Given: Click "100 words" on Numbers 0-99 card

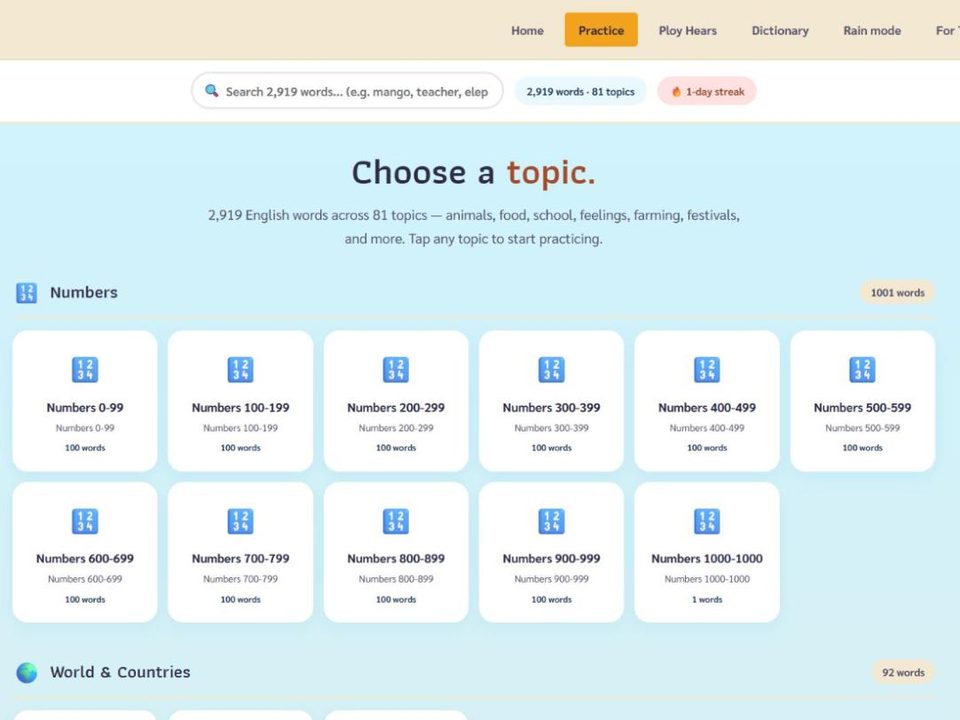Looking at the screenshot, I should pos(84,448).
